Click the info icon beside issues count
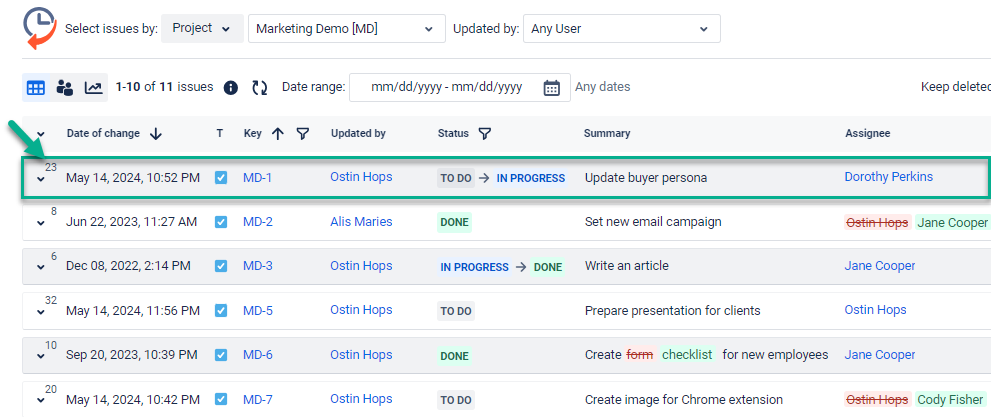This screenshot has height=417, width=991. (231, 88)
